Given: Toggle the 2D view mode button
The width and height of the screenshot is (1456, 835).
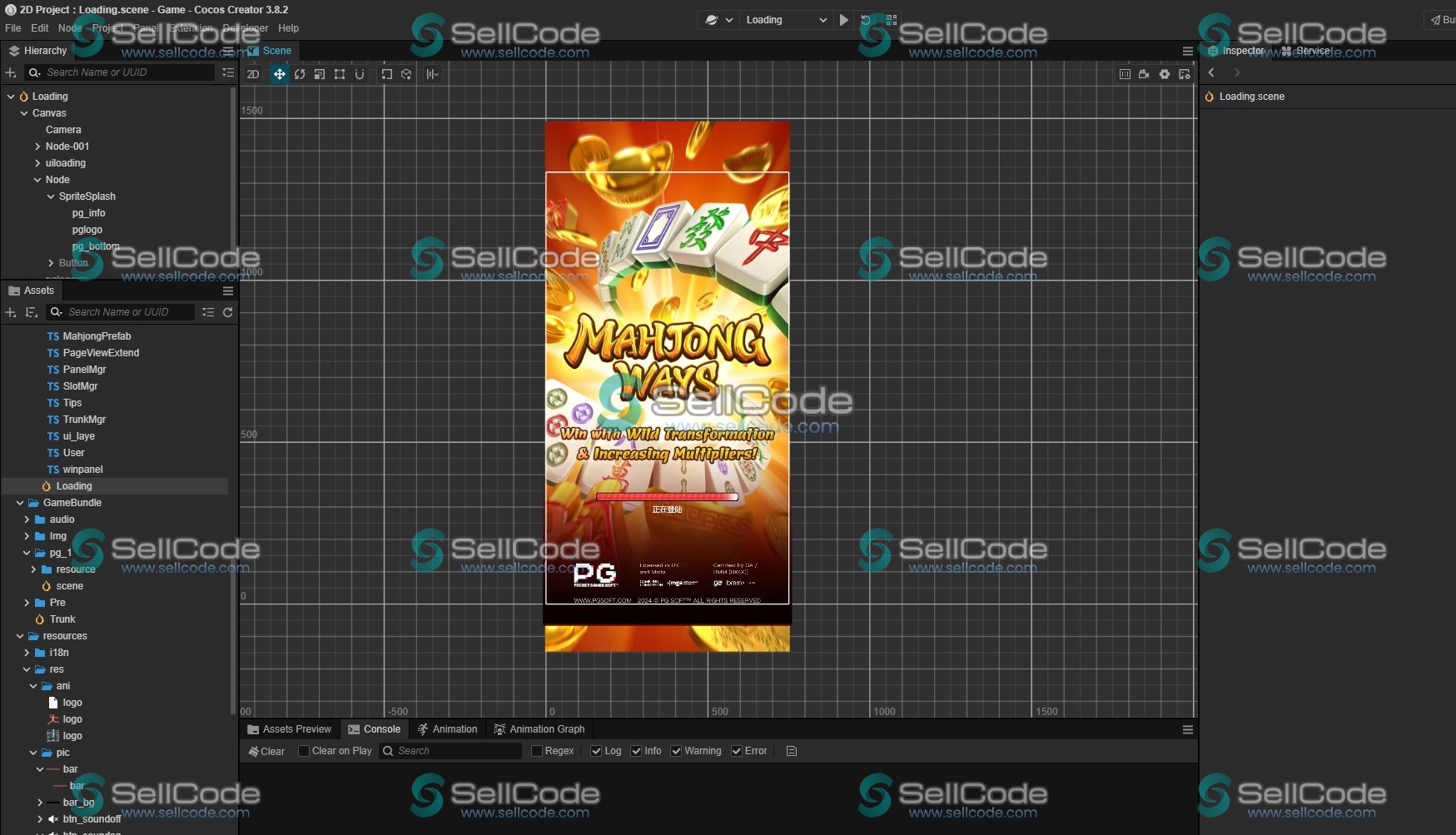Looking at the screenshot, I should (x=253, y=74).
